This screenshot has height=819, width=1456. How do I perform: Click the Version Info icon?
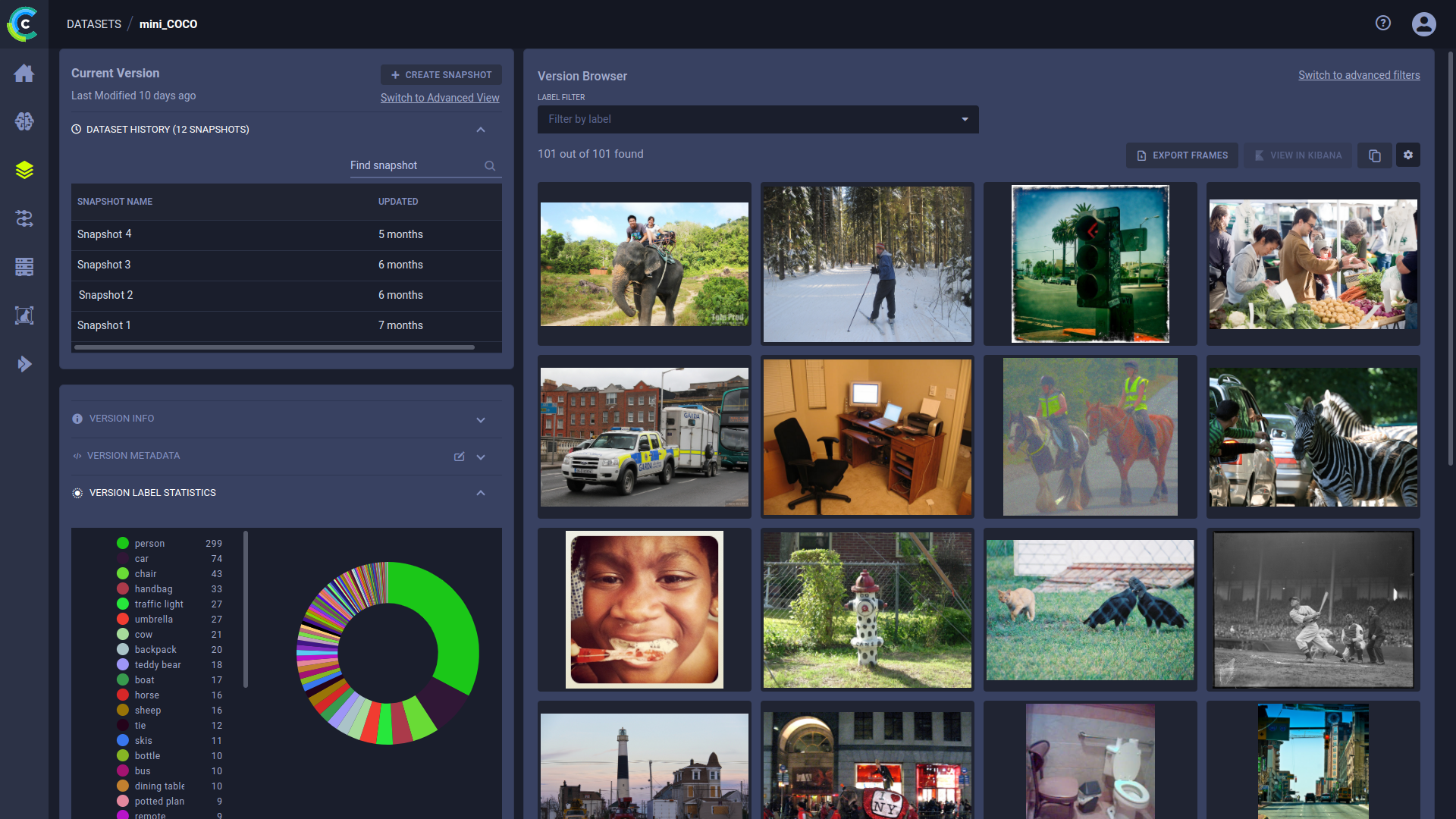click(77, 419)
